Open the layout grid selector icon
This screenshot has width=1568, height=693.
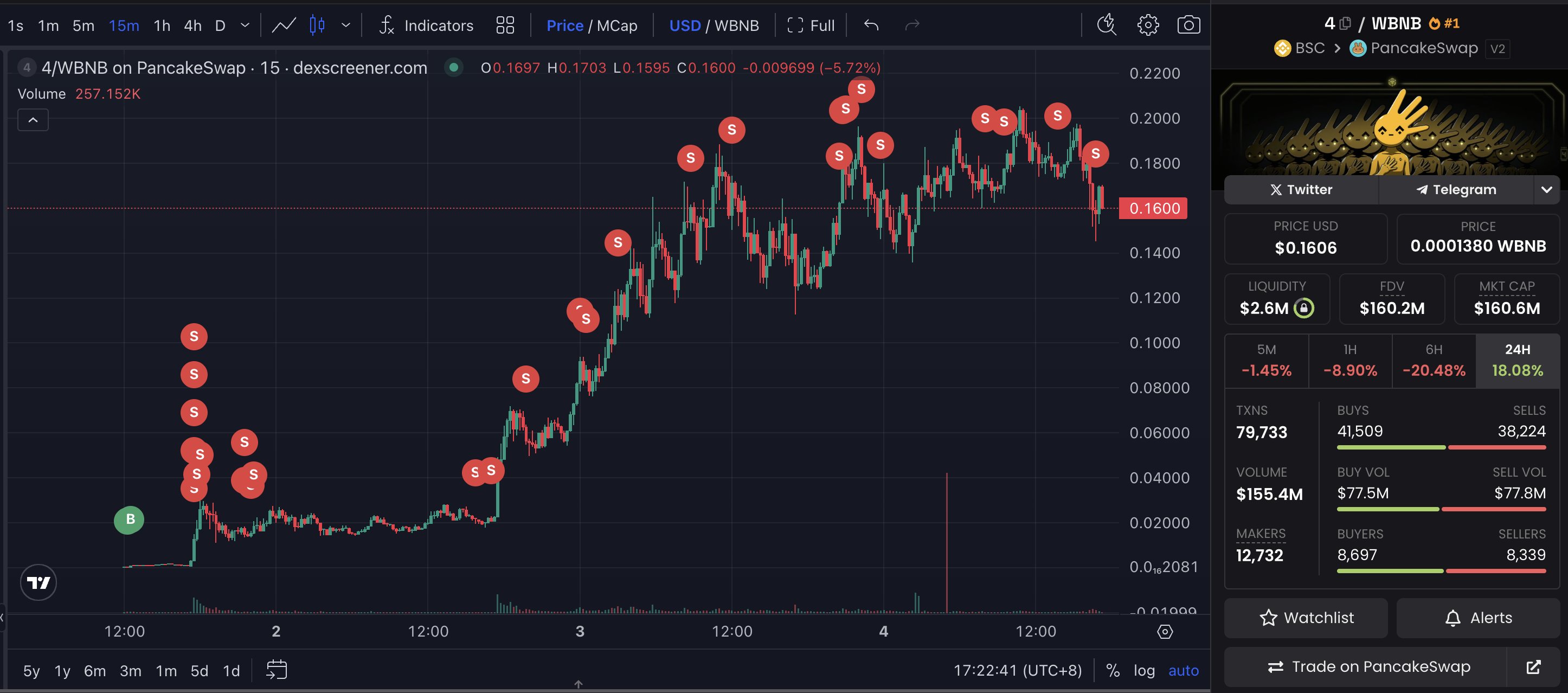tap(505, 25)
